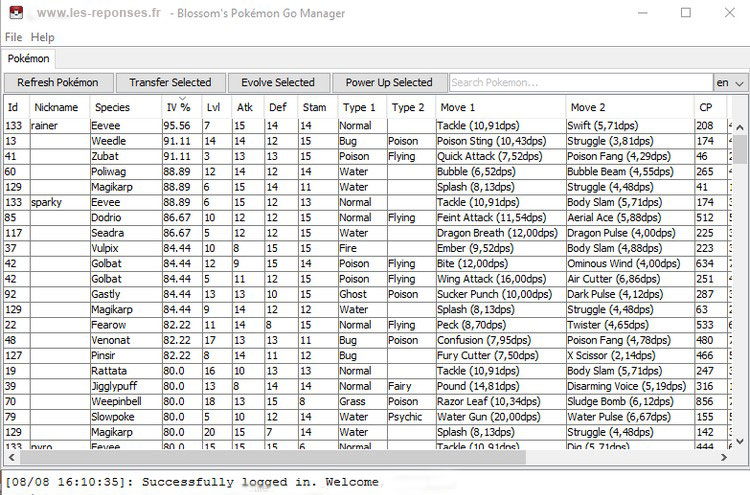750x495 pixels.
Task: Click the CP value 856 cell
Action: [710, 401]
